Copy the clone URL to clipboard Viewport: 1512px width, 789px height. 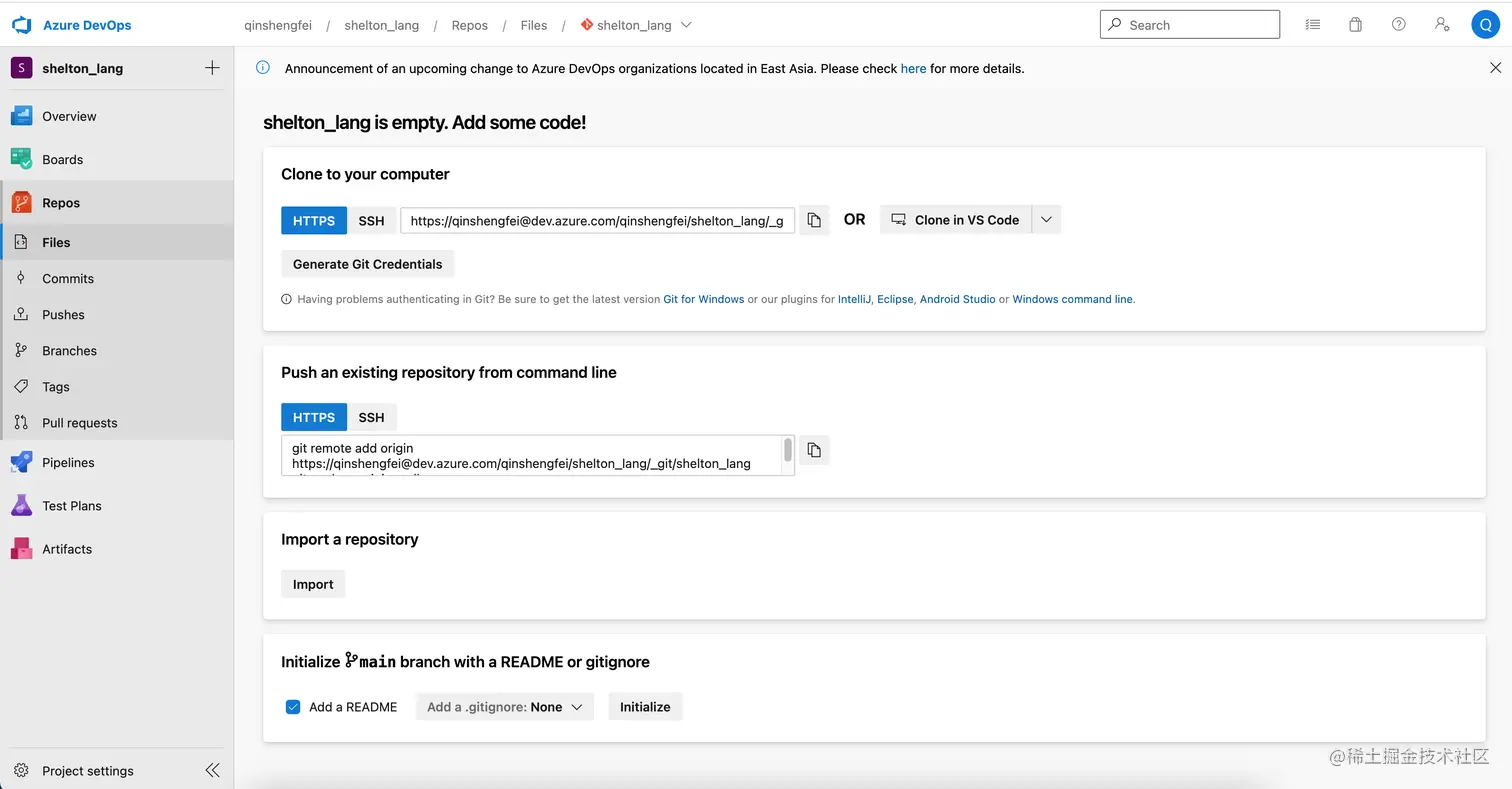(814, 220)
